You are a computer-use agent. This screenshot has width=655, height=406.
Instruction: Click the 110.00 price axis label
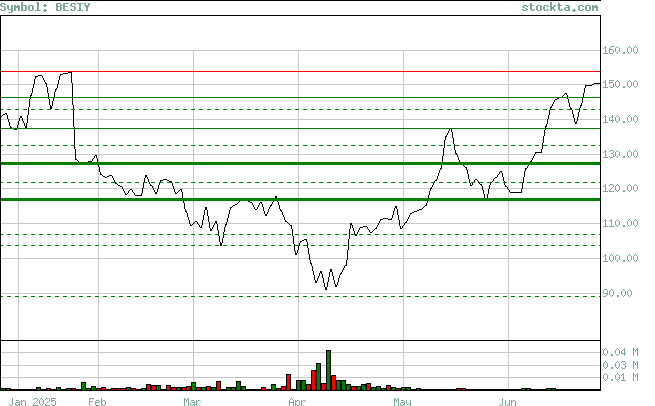tap(620, 223)
